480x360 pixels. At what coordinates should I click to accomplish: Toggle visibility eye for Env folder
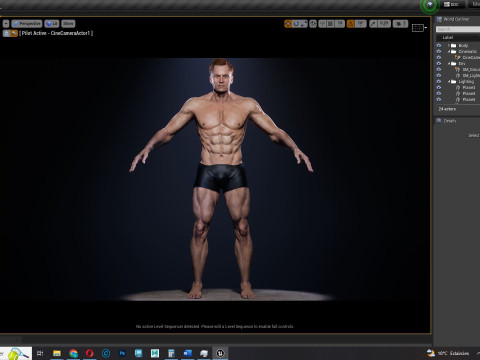point(439,63)
